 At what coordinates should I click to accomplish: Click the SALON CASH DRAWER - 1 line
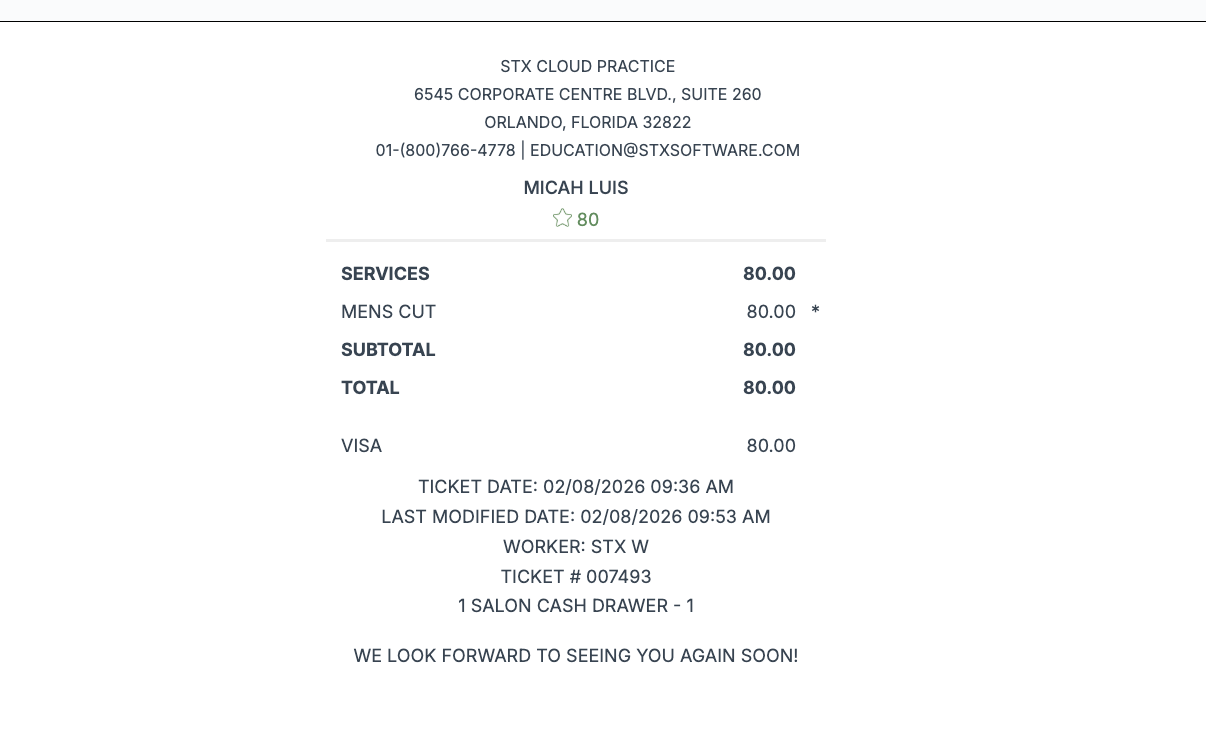(x=575, y=606)
